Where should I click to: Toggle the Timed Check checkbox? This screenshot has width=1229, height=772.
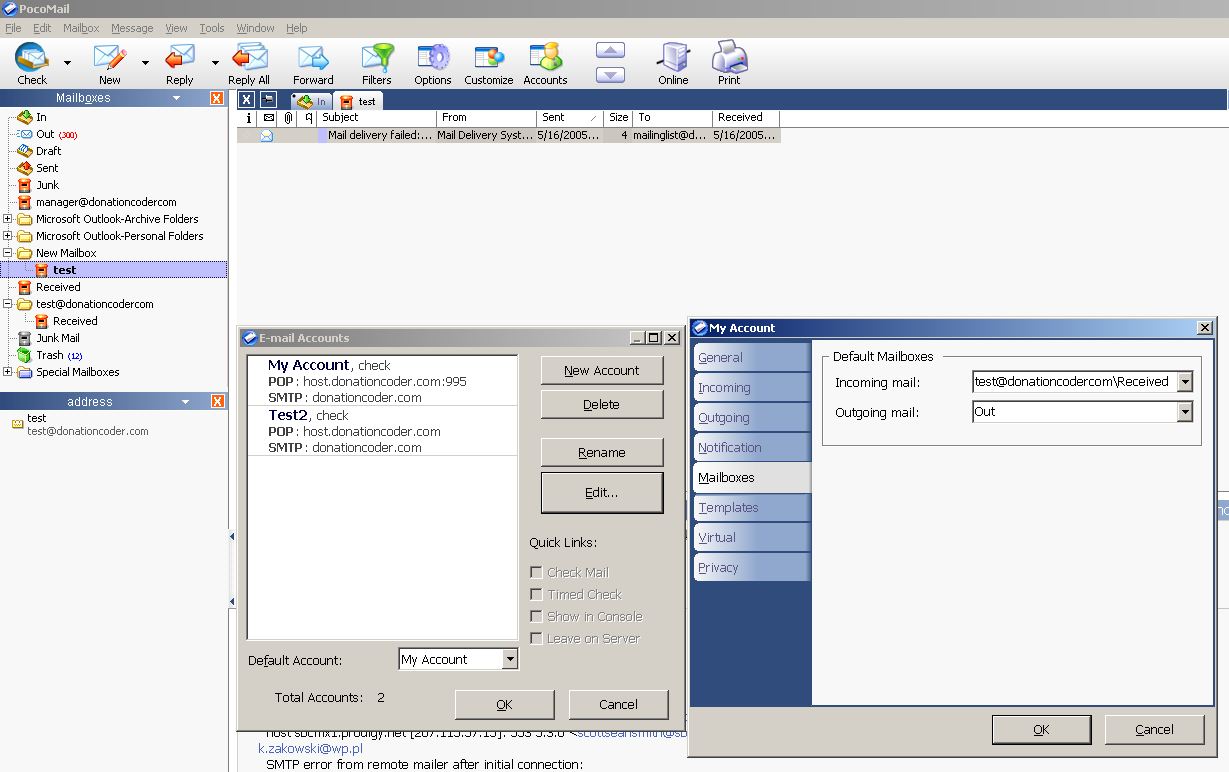click(537, 594)
